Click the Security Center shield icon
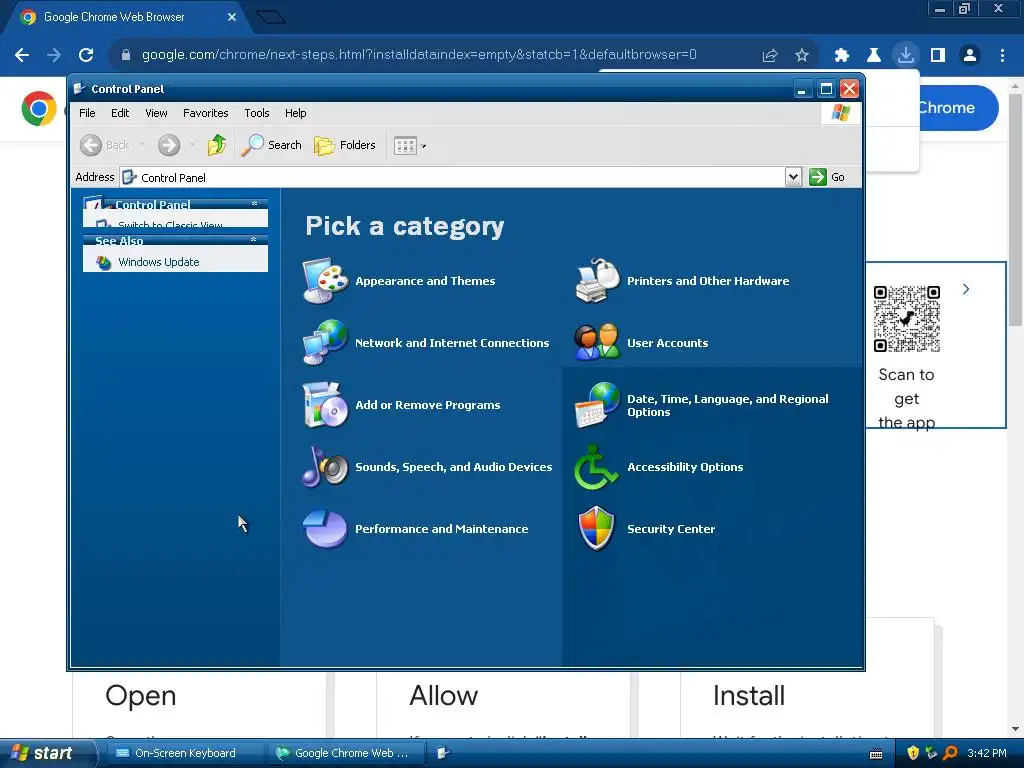Screen dimensions: 1024x768 point(597,529)
